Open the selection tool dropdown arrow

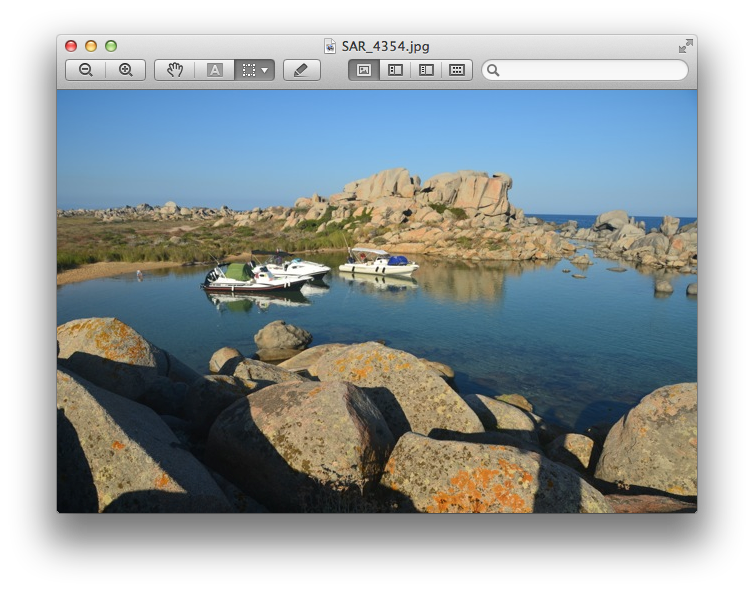(x=265, y=70)
